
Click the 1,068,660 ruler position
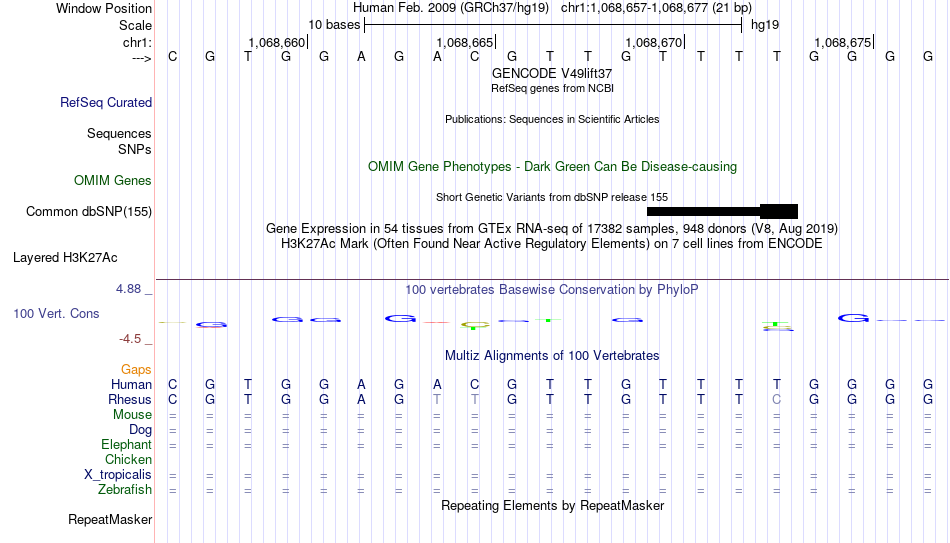point(277,42)
